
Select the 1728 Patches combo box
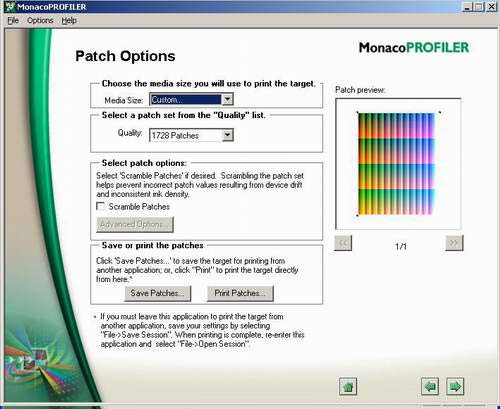coord(191,135)
